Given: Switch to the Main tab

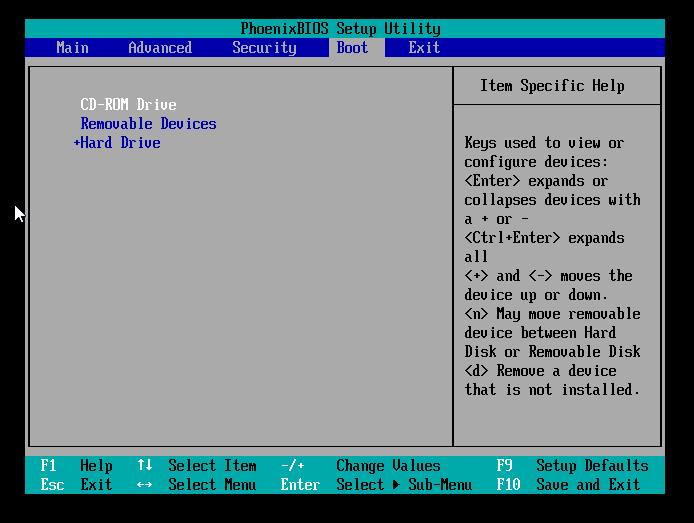Looking at the screenshot, I should (72, 48).
